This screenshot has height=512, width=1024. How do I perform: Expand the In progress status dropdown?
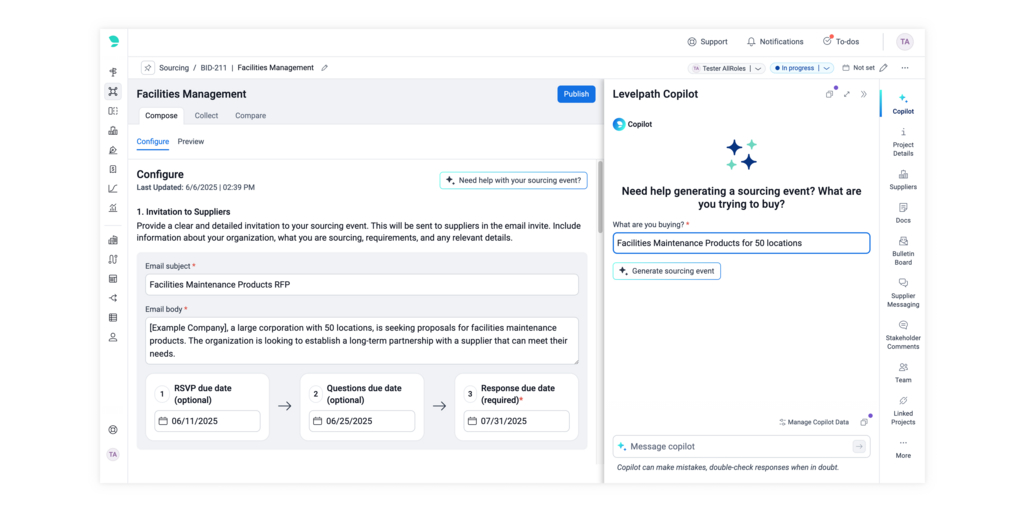tap(825, 68)
